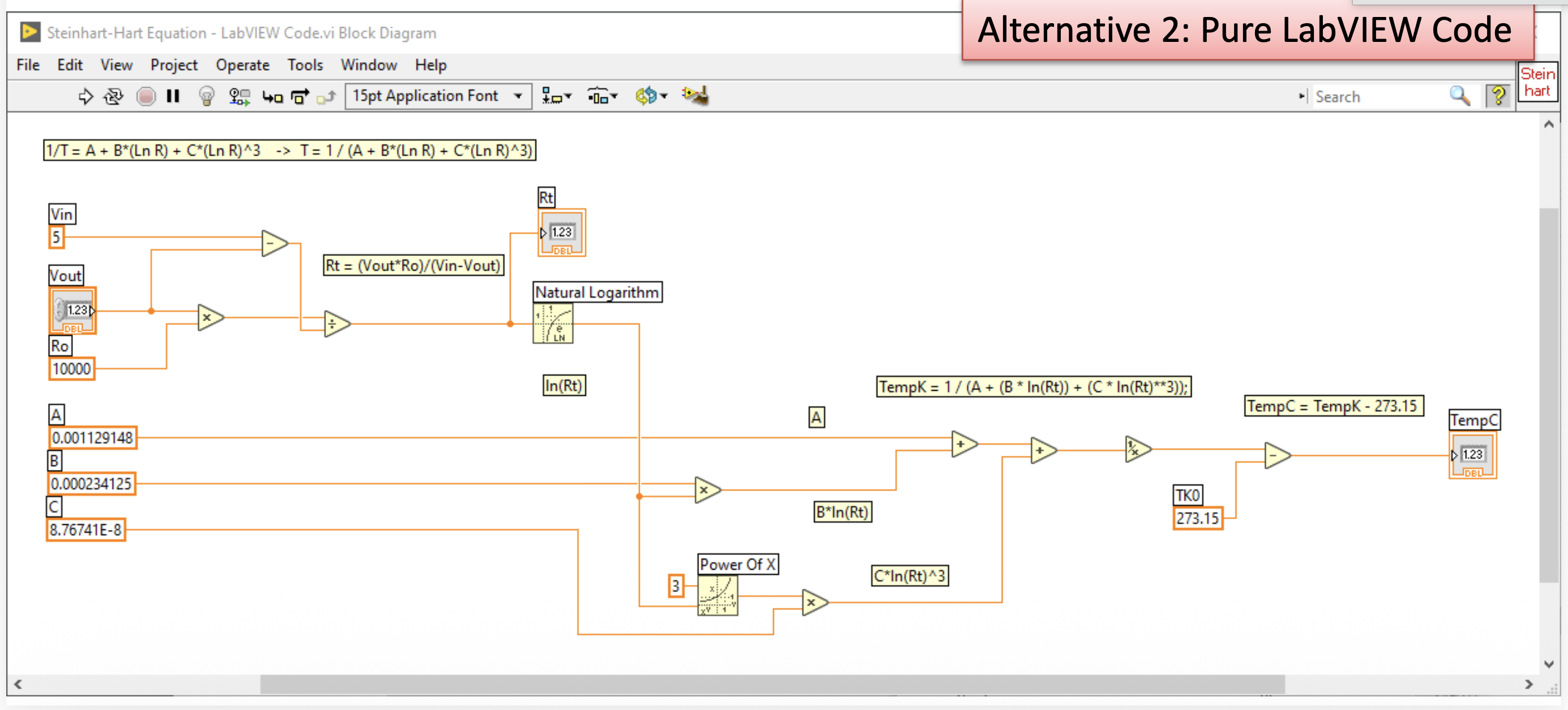Click the horizontal scrollbar thumb

772,684
